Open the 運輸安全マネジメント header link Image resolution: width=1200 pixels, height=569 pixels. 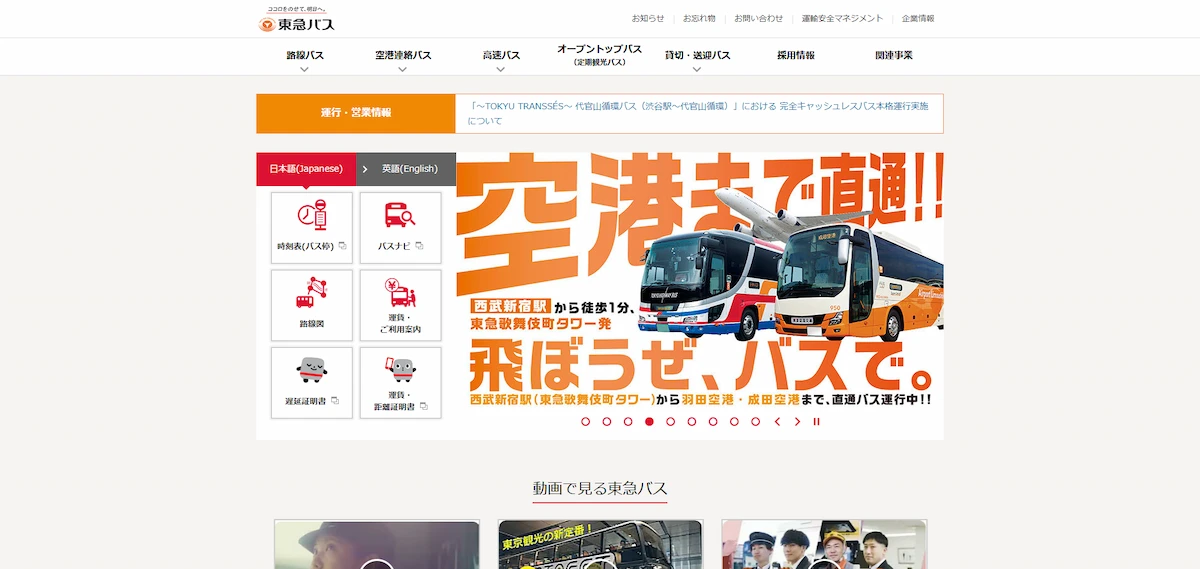[843, 18]
